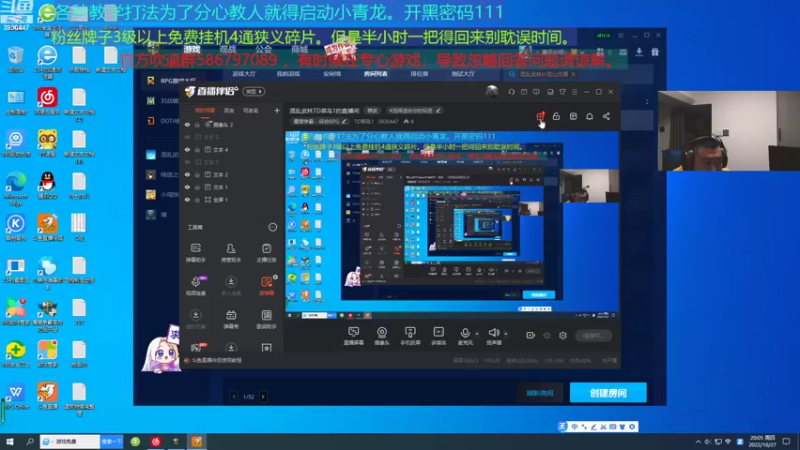Click the padlock icon beside the gift box

pyautogui.click(x=556, y=116)
